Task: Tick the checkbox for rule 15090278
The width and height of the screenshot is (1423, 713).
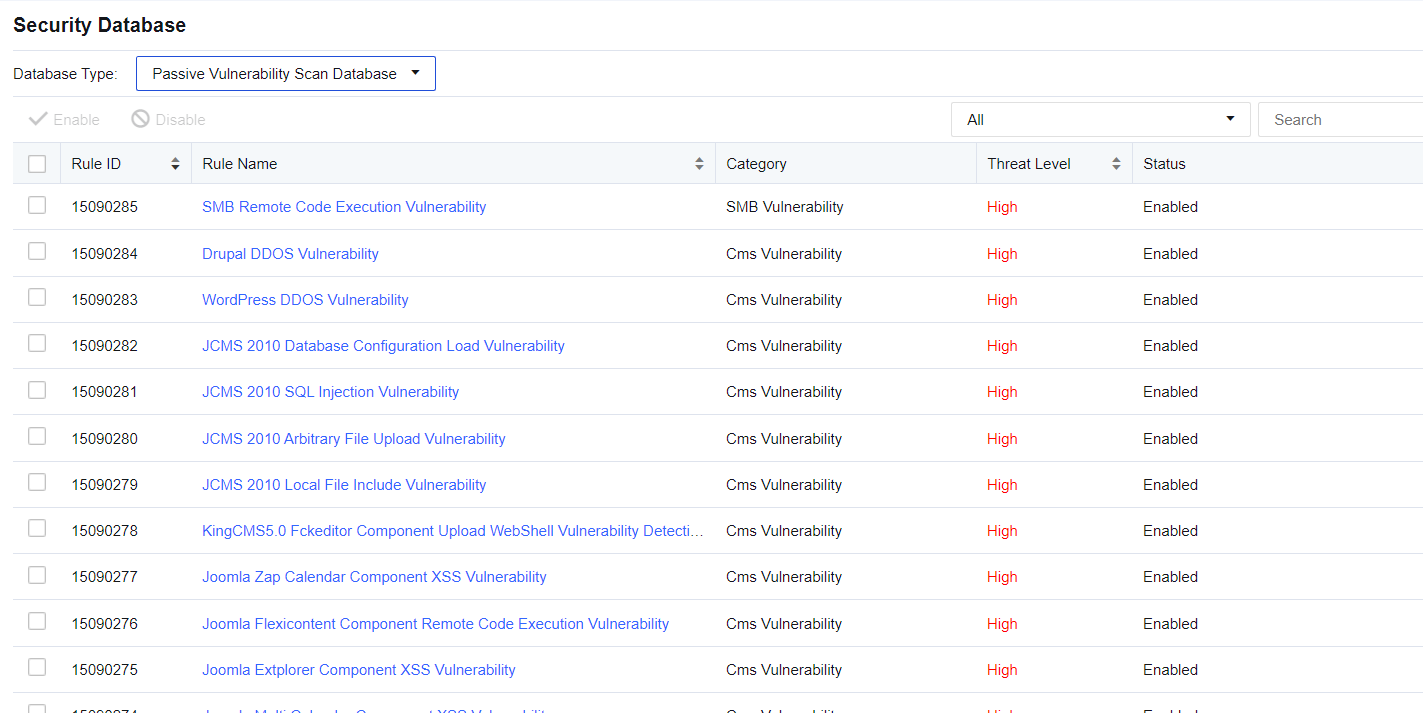Action: (x=37, y=529)
